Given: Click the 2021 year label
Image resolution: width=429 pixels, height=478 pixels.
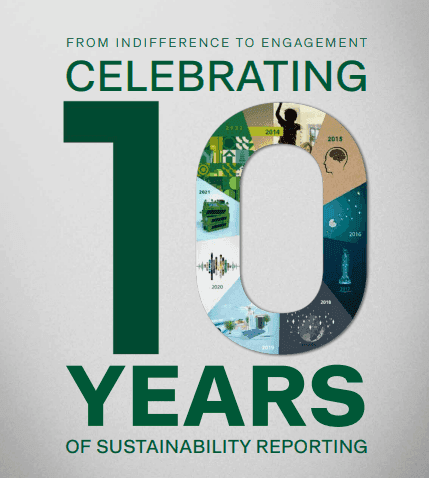Looking at the screenshot, I should [204, 192].
